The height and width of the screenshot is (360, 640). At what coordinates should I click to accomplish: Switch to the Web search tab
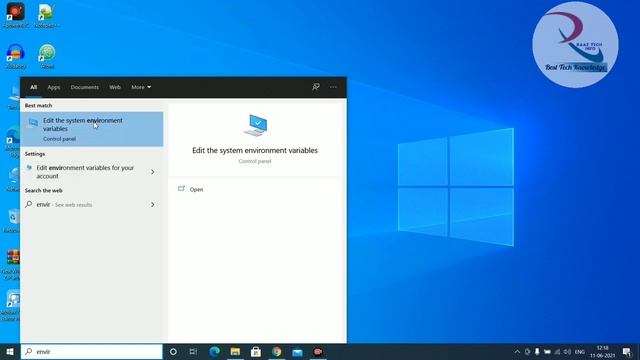[x=115, y=87]
